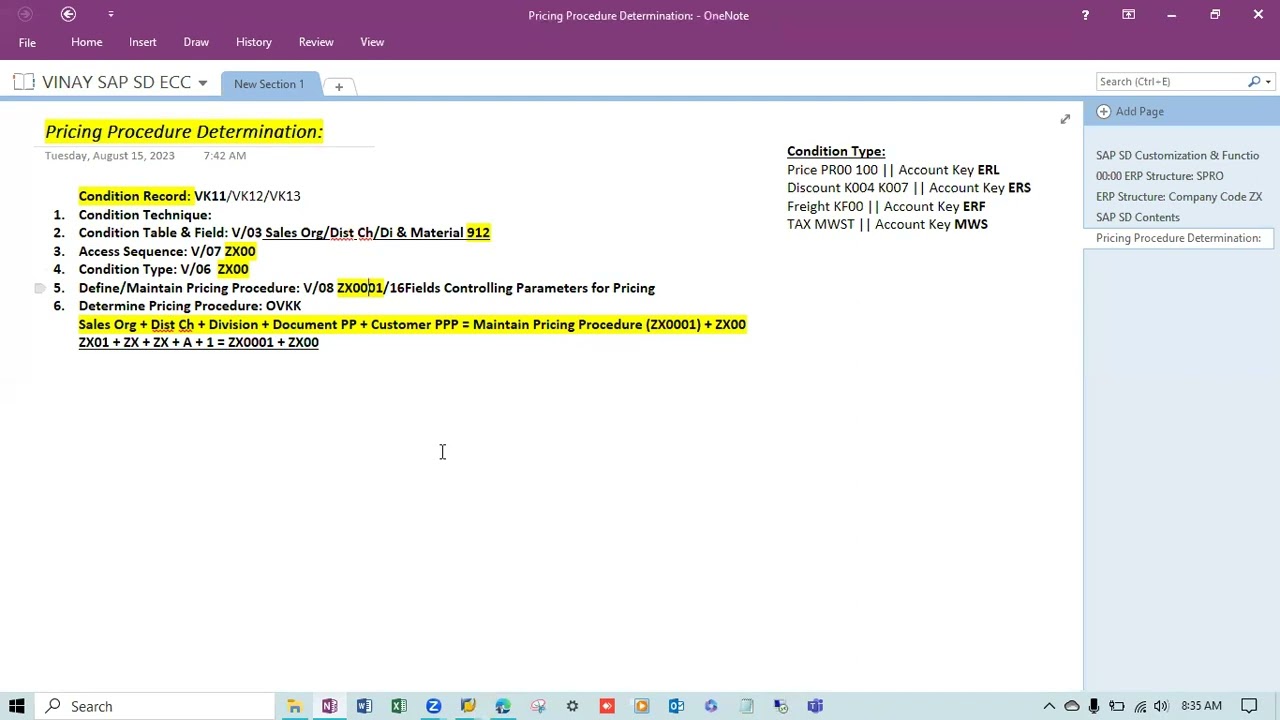Open the Quick Access Toolbar customize arrow

click(110, 14)
